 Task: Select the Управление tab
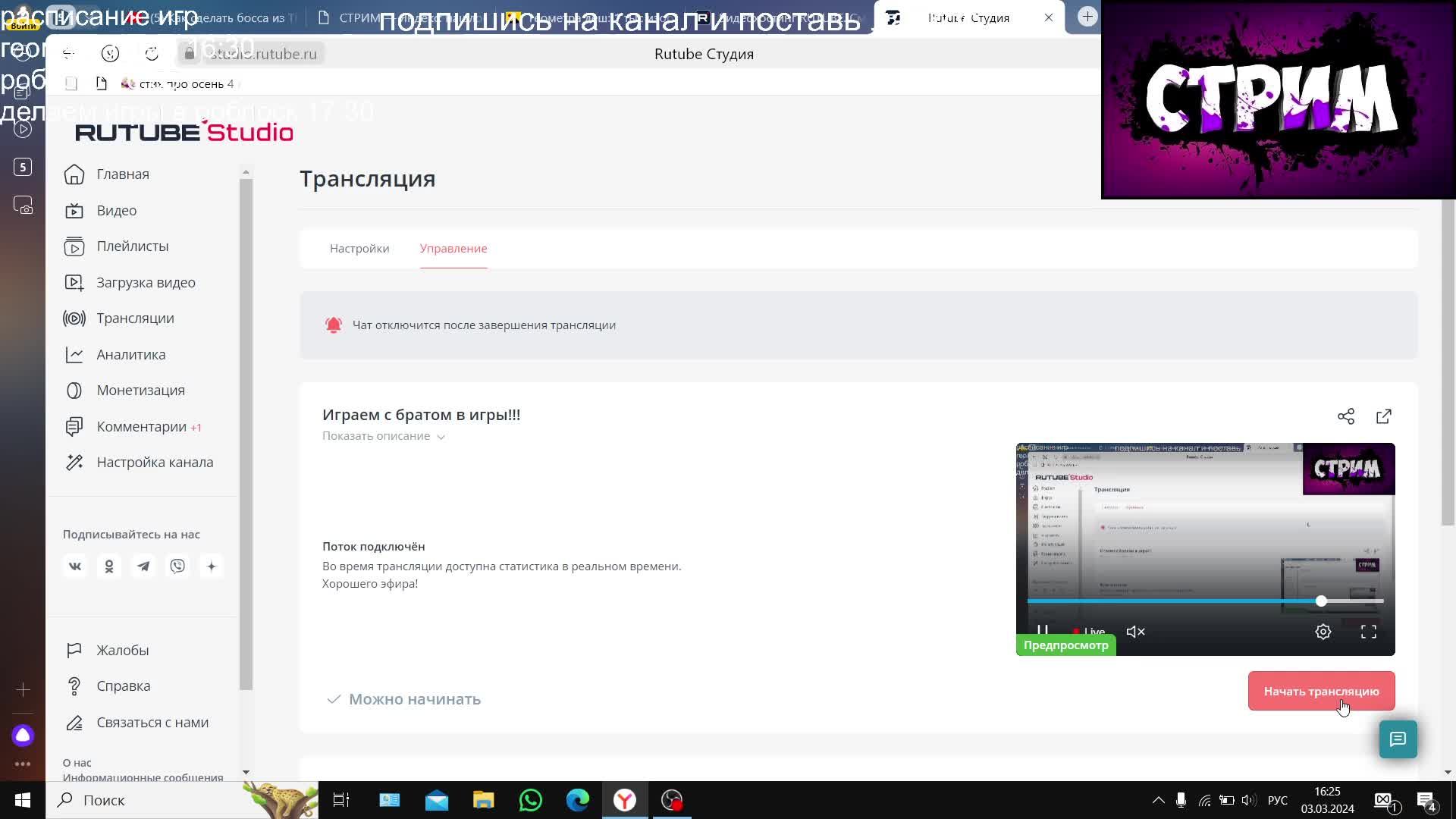tap(453, 249)
